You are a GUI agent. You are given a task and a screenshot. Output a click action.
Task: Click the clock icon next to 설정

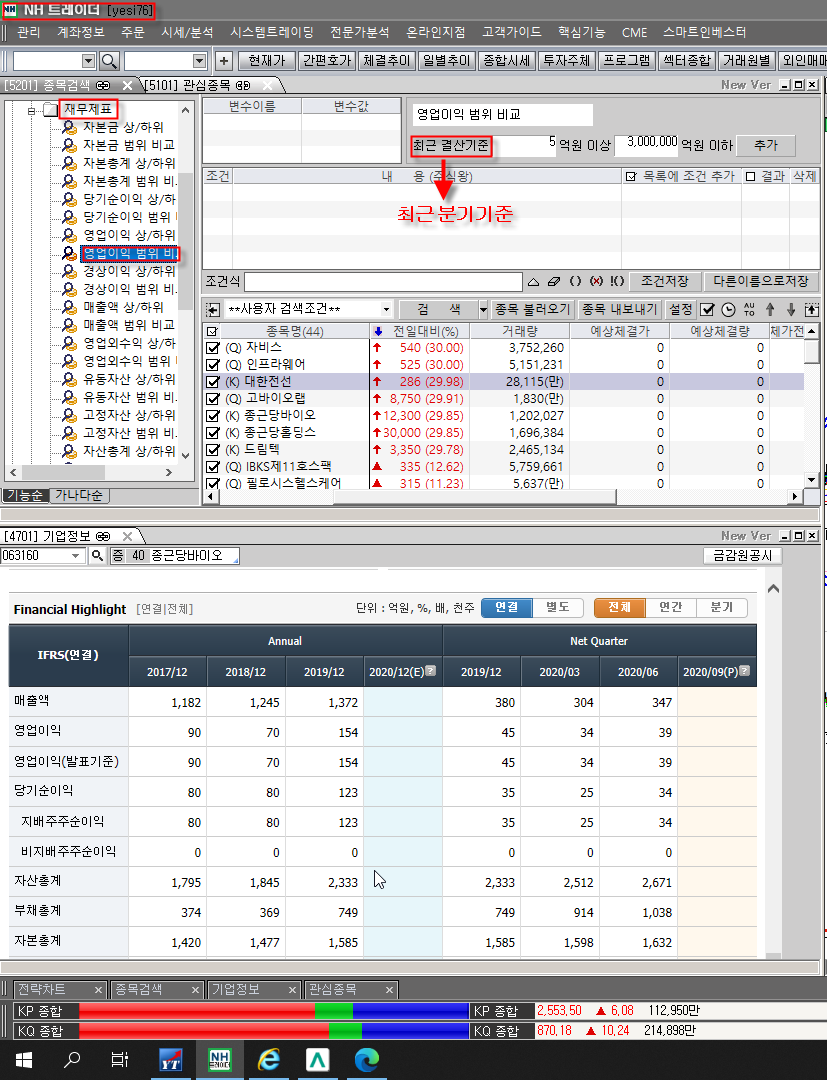pyautogui.click(x=728, y=310)
